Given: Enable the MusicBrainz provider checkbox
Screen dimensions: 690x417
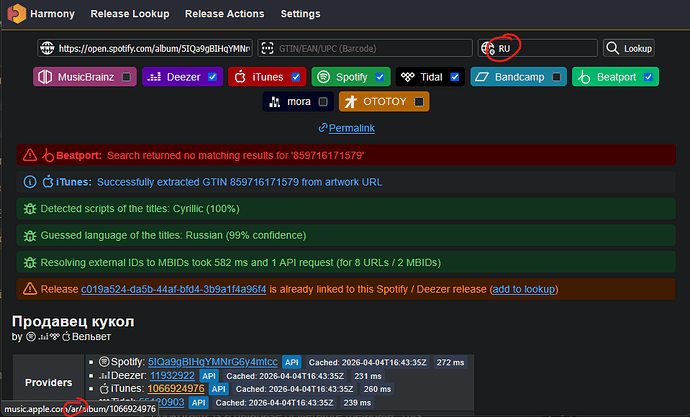Looking at the screenshot, I should point(126,77).
